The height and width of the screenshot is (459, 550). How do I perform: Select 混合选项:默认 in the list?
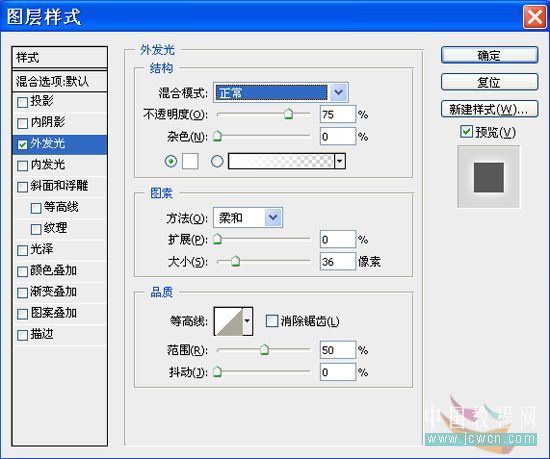click(x=59, y=82)
